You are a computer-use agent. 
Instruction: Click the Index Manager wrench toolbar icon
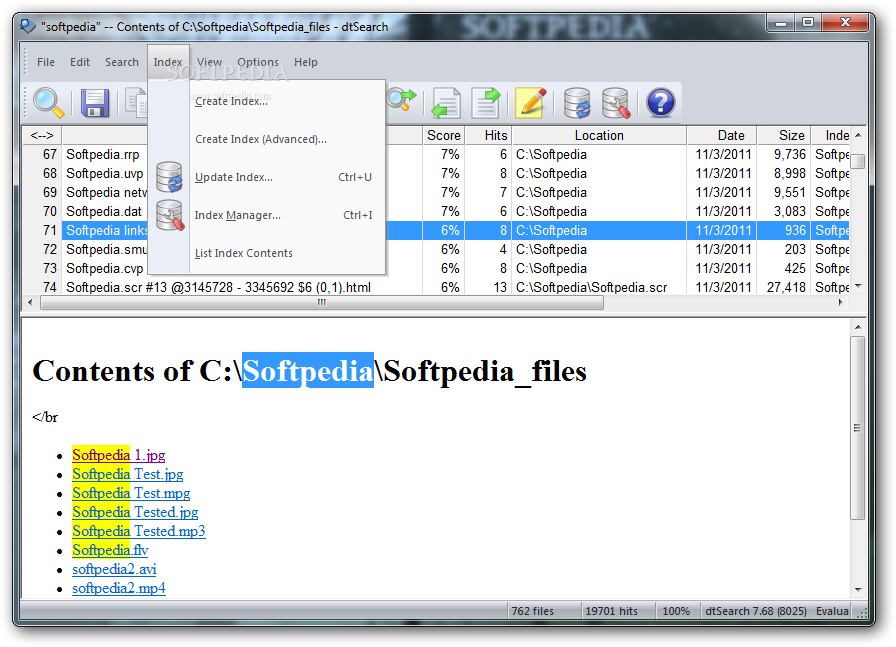click(x=616, y=103)
